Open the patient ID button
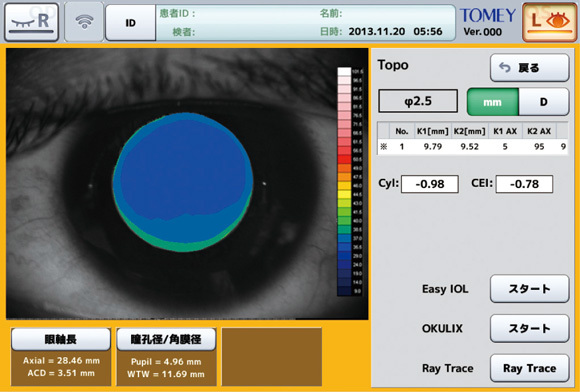580x392 pixels. (x=131, y=23)
